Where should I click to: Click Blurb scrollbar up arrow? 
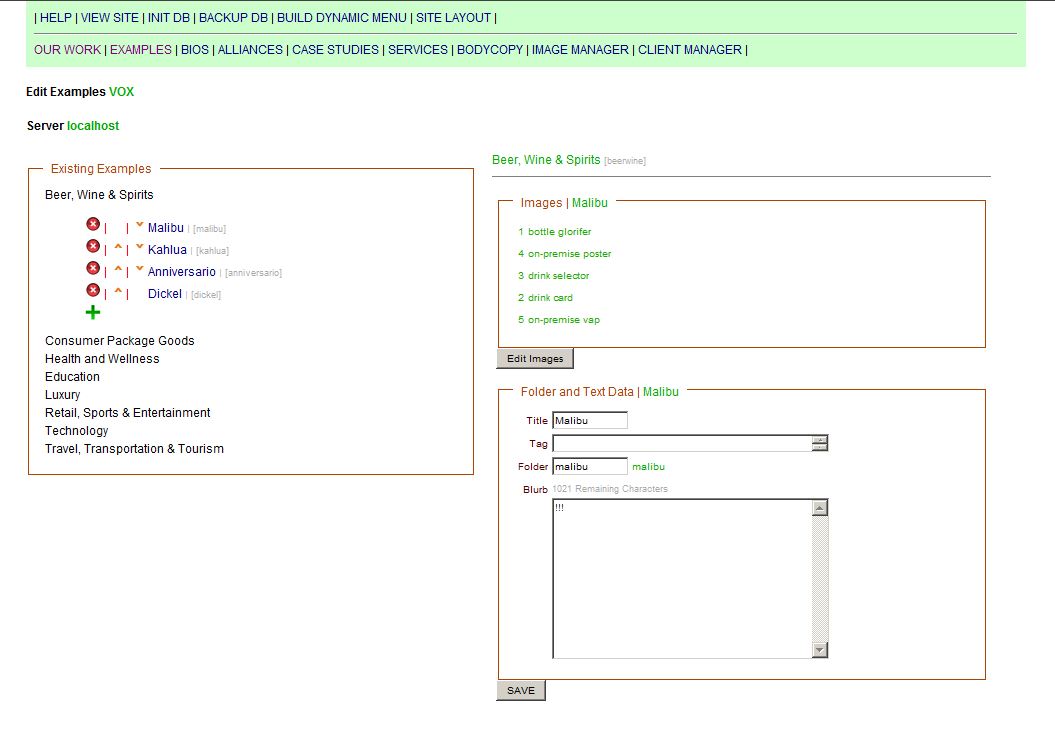tap(820, 508)
